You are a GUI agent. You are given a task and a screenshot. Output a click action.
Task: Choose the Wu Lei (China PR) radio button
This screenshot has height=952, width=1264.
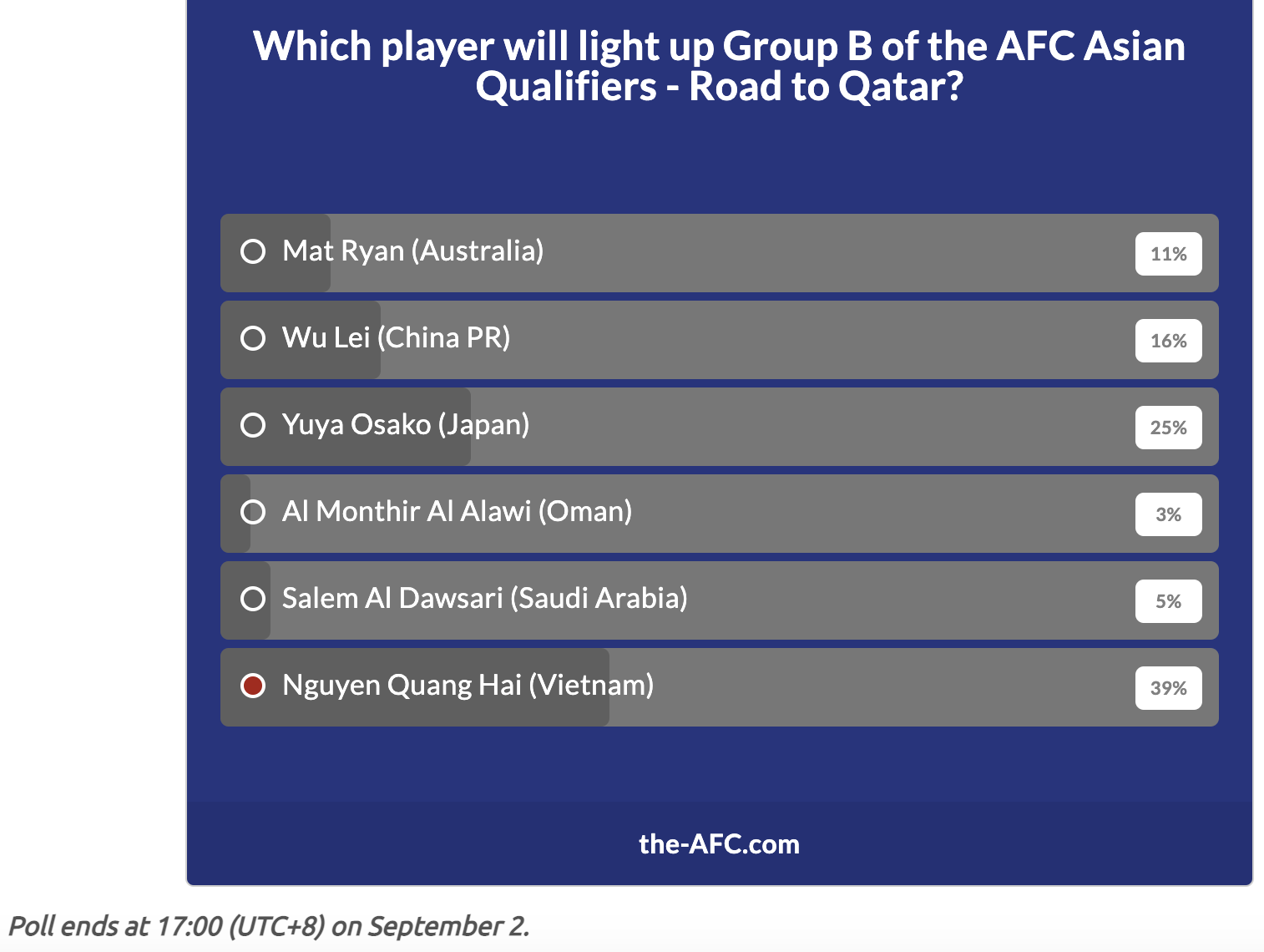pos(253,338)
